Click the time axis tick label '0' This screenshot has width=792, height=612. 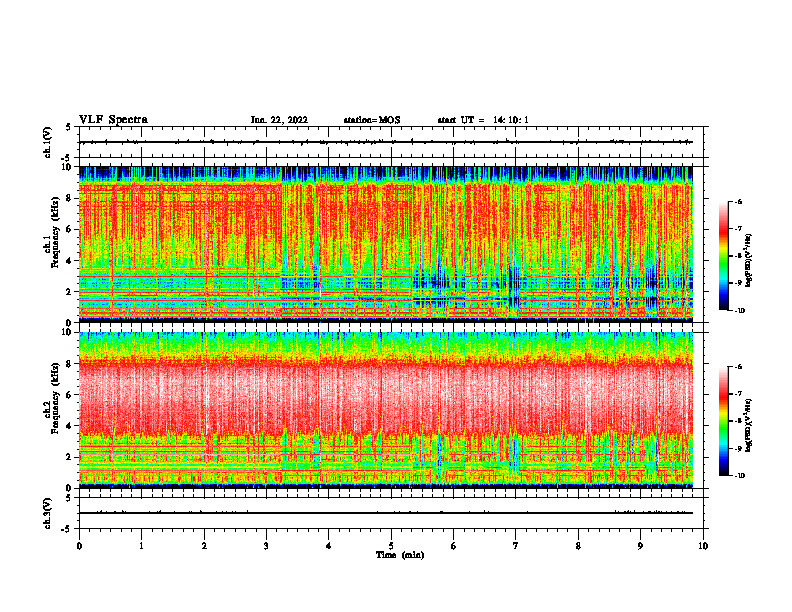point(79,546)
